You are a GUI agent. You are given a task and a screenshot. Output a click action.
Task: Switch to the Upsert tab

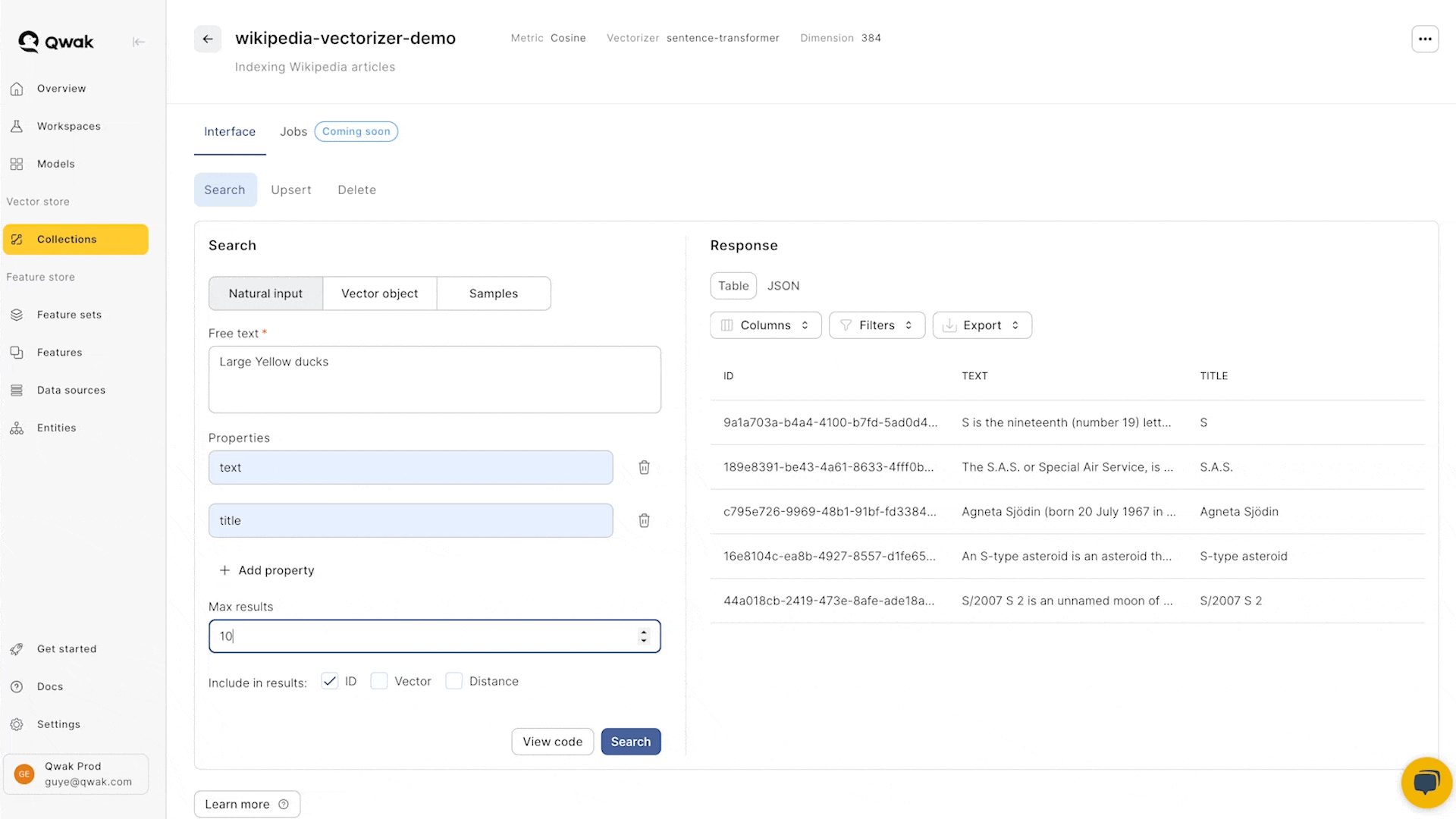click(x=290, y=190)
